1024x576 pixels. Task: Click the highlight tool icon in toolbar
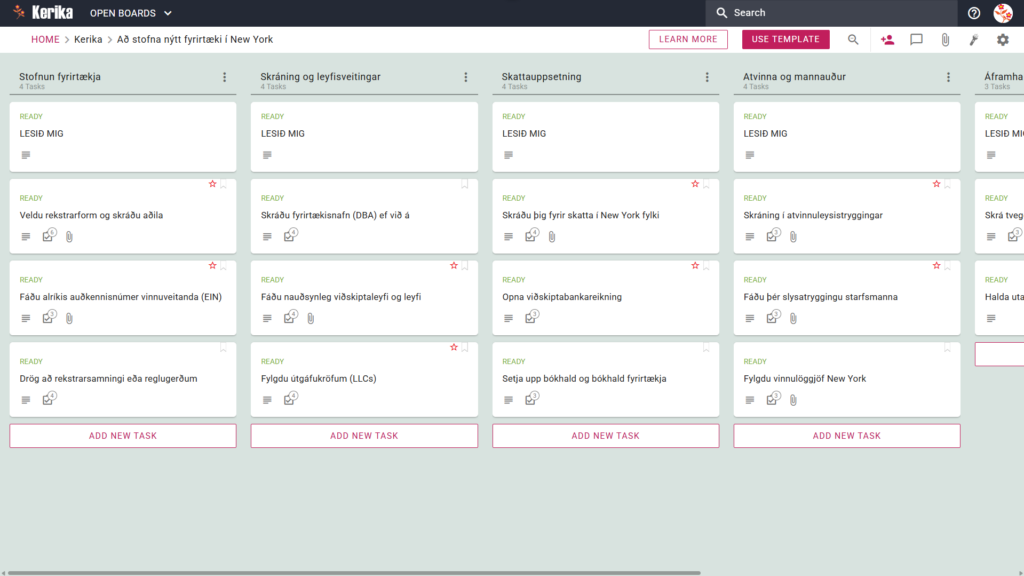click(974, 40)
